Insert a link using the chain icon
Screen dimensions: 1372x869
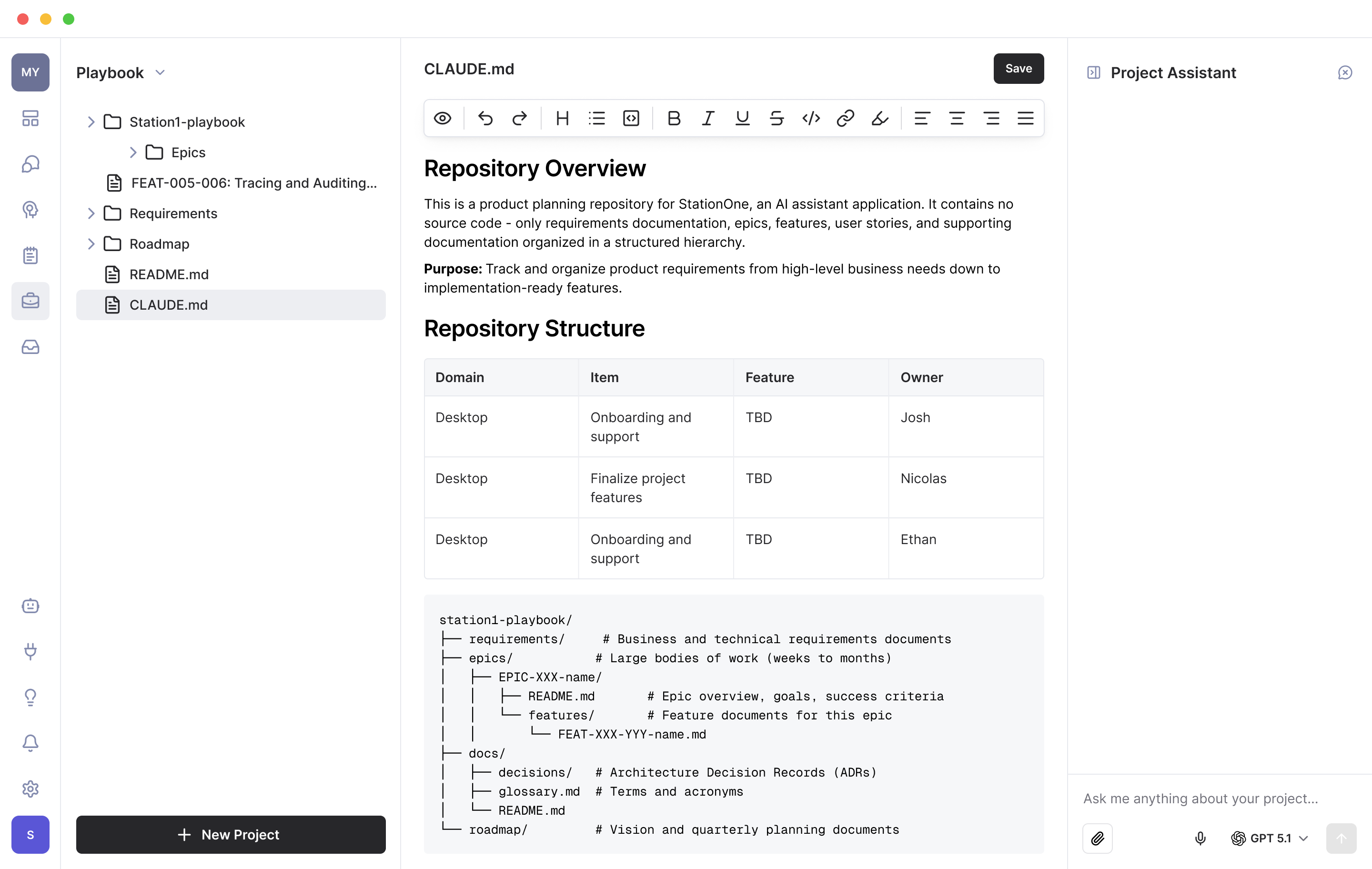click(x=845, y=119)
